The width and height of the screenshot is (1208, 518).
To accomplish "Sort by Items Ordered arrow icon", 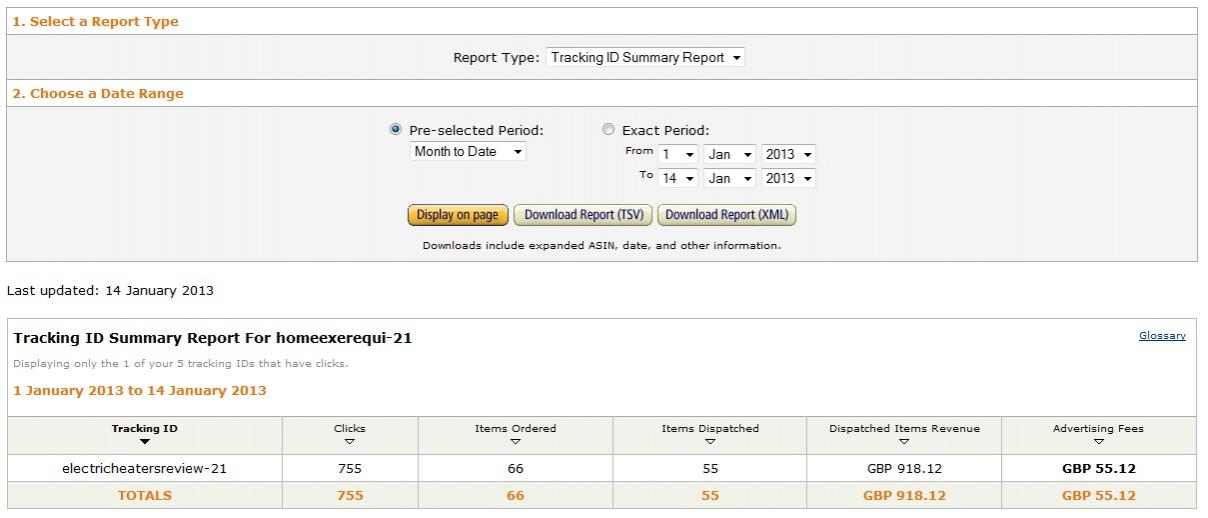I will pyautogui.click(x=515, y=441).
